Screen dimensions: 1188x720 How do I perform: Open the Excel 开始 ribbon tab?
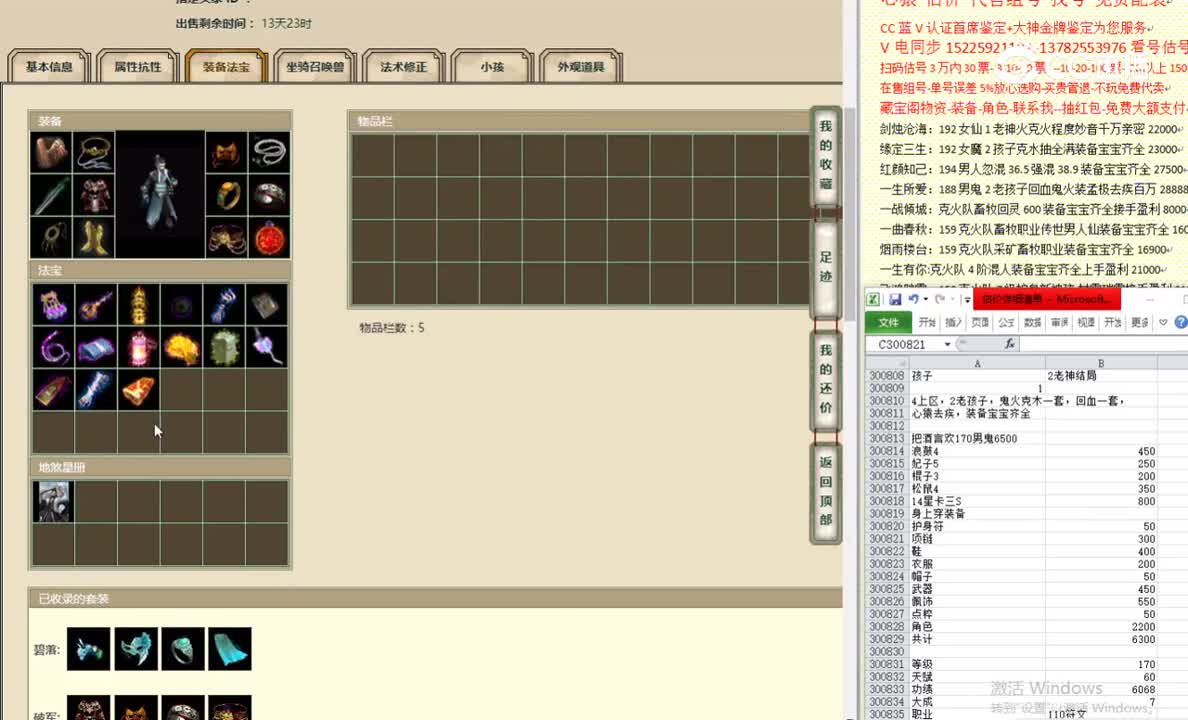click(927, 323)
